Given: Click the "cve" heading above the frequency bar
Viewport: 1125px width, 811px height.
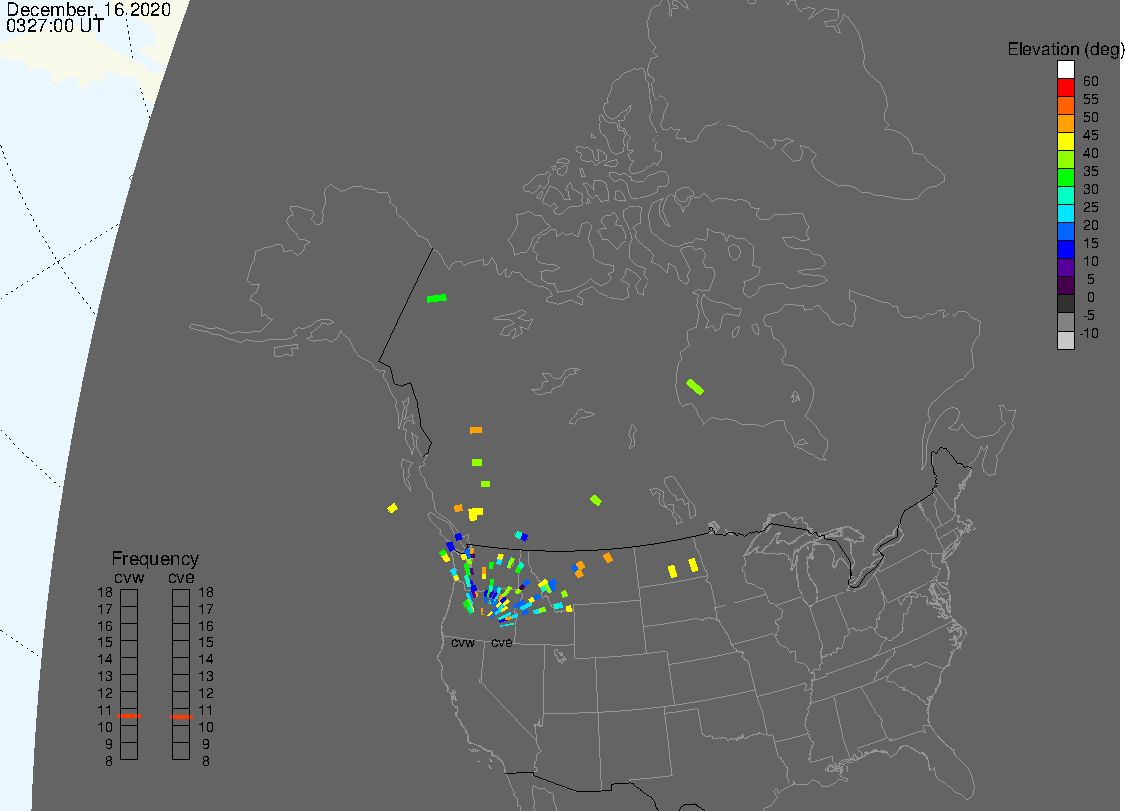Looking at the screenshot, I should 182,578.
